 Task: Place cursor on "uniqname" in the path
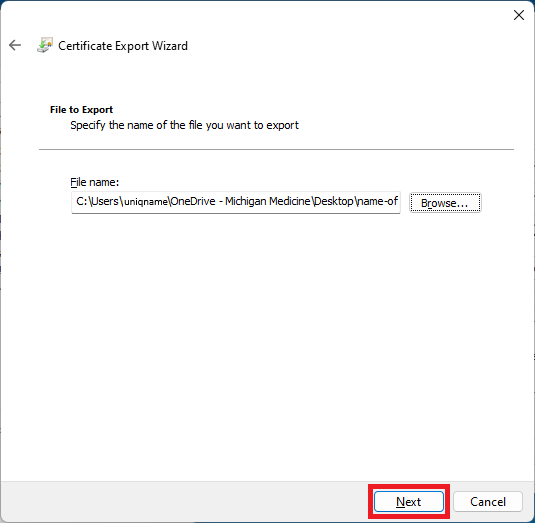(145, 202)
